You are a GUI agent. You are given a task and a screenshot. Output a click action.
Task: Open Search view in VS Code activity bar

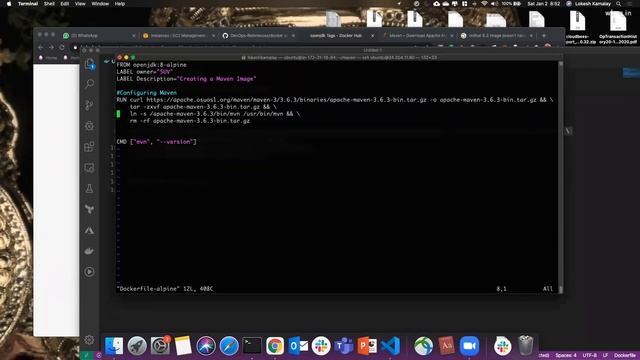click(x=89, y=84)
